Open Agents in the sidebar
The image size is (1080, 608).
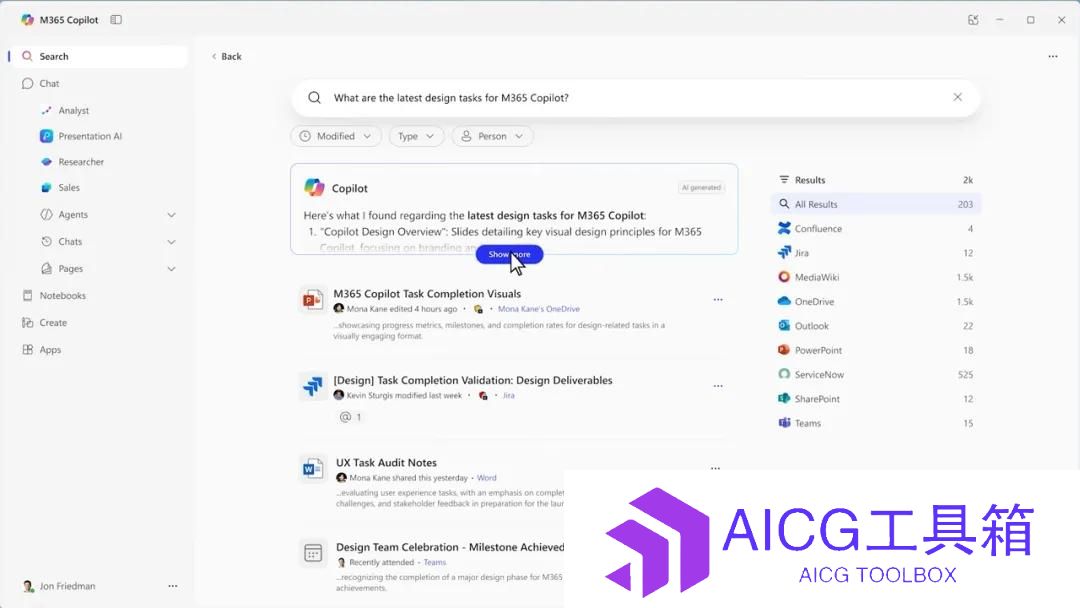(x=72, y=215)
